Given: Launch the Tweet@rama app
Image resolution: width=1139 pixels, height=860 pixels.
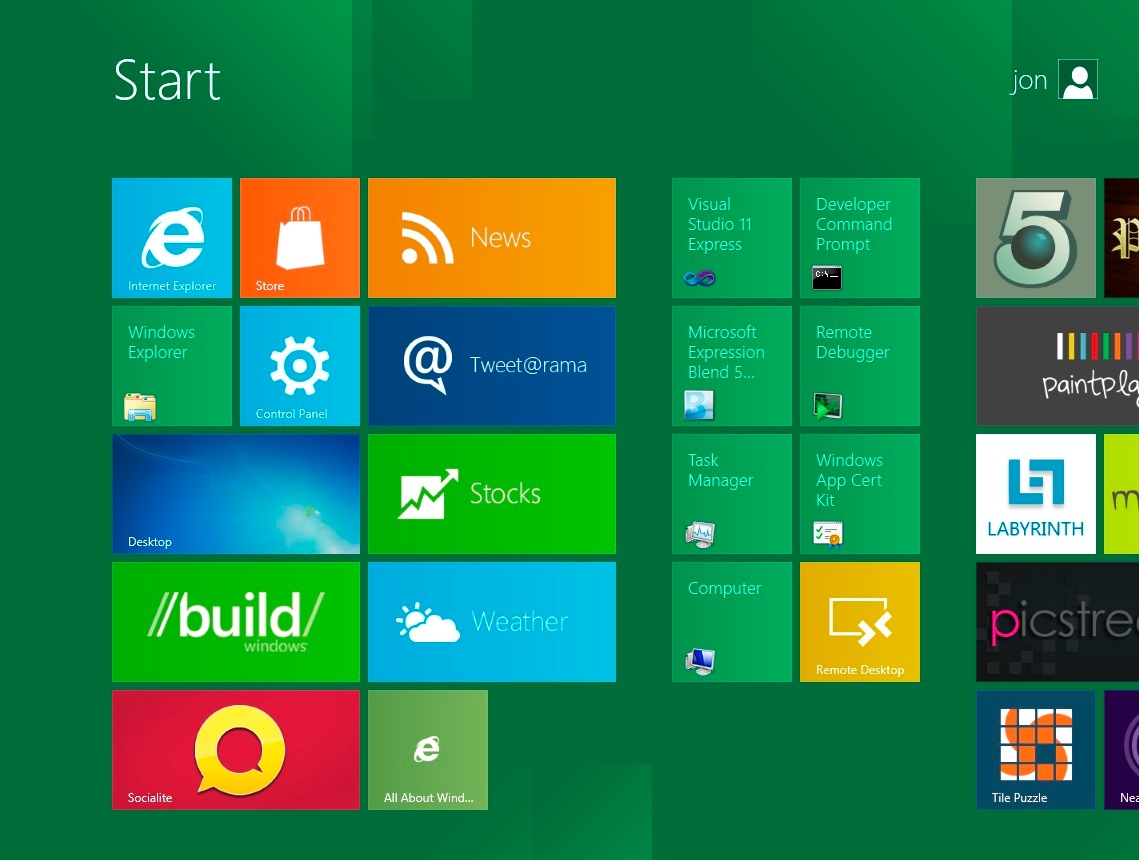Looking at the screenshot, I should (x=491, y=365).
